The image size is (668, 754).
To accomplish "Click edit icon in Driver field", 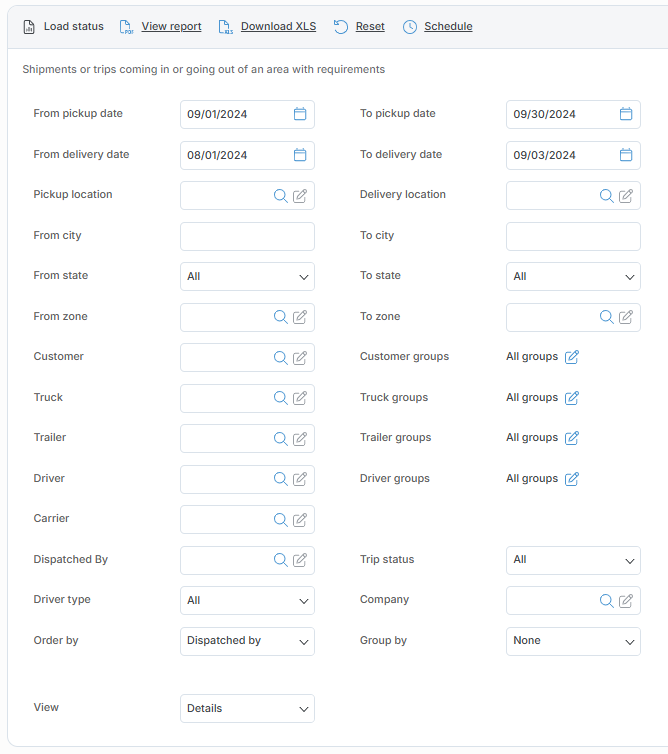I will (300, 479).
